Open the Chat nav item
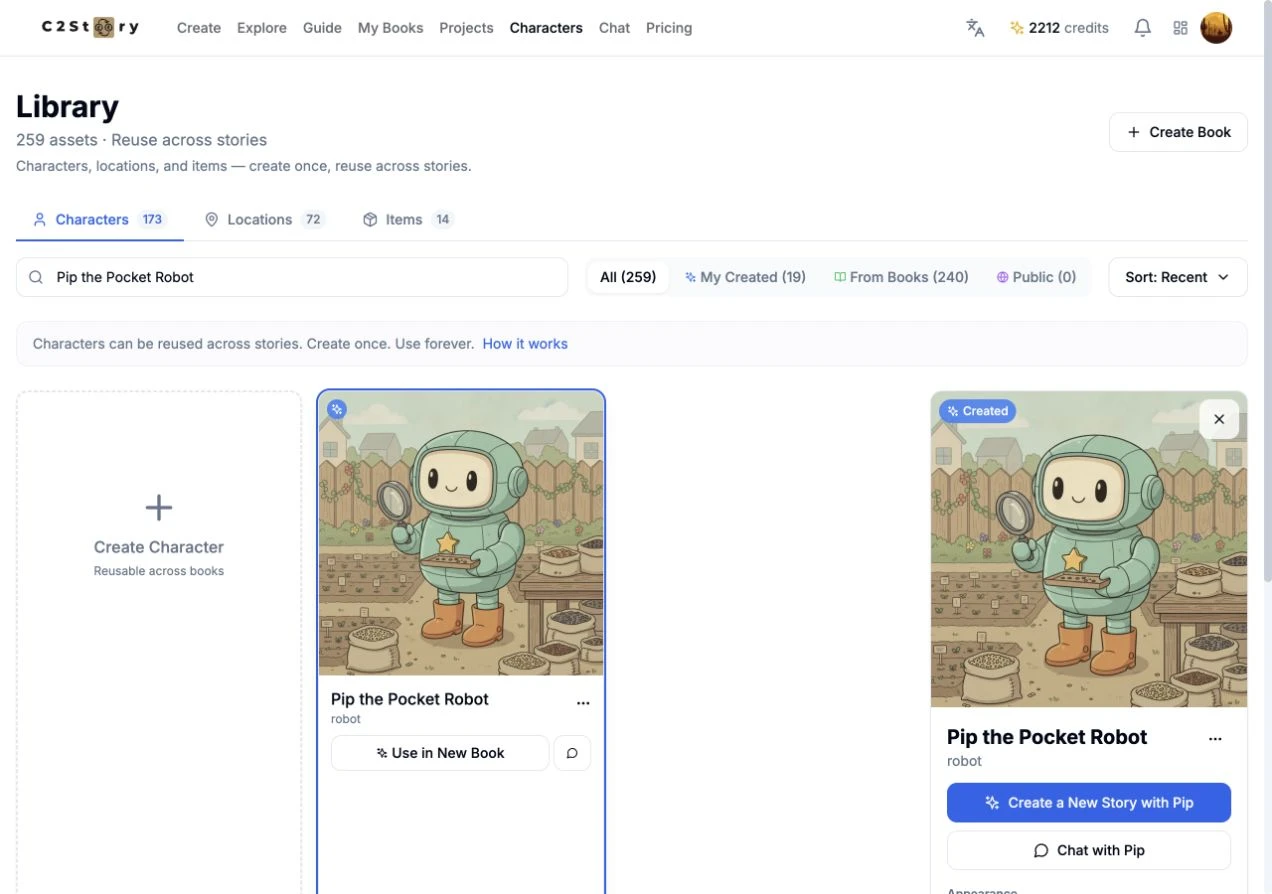Image resolution: width=1272 pixels, height=894 pixels. point(614,28)
